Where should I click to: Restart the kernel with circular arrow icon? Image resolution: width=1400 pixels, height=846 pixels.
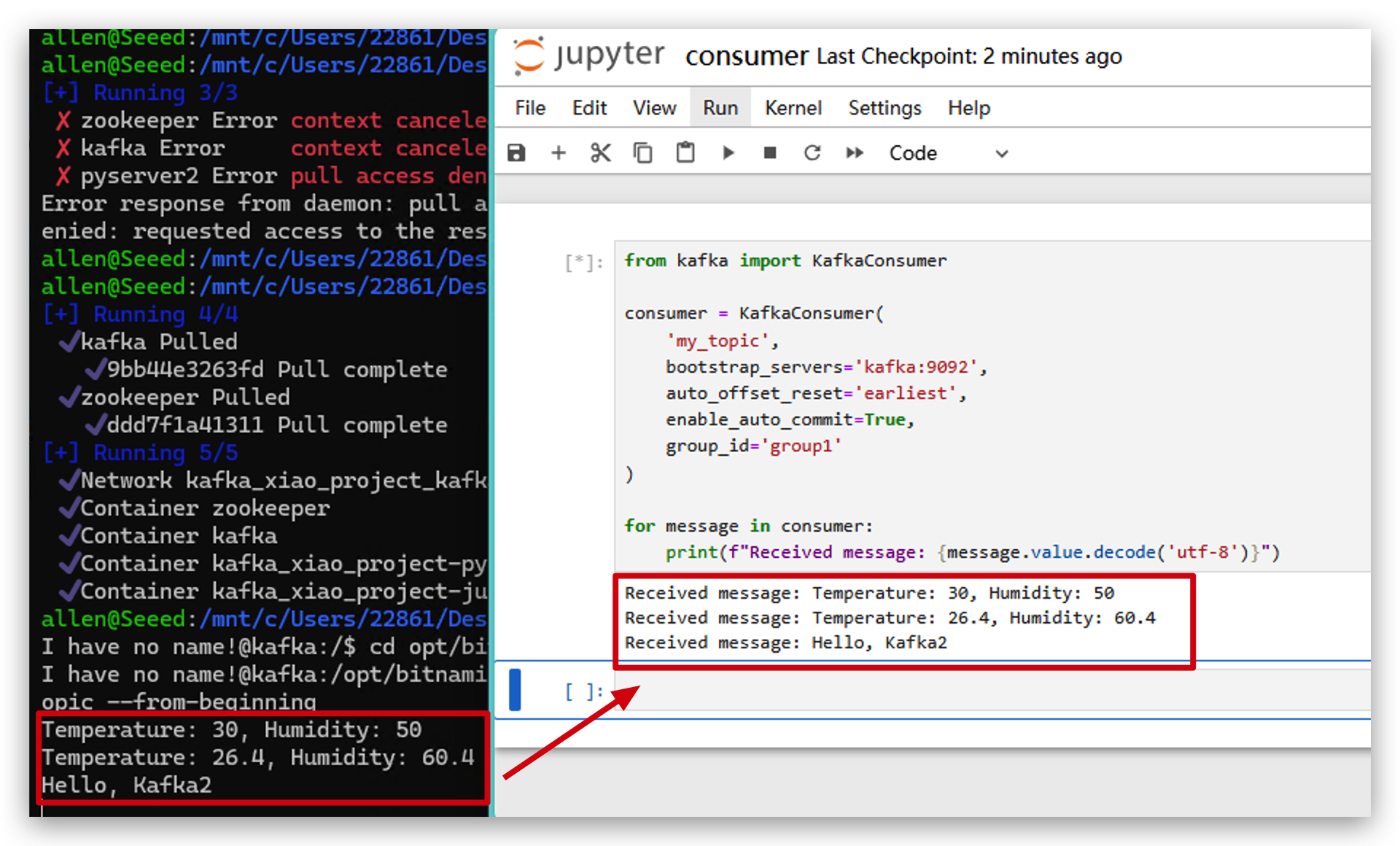point(812,152)
